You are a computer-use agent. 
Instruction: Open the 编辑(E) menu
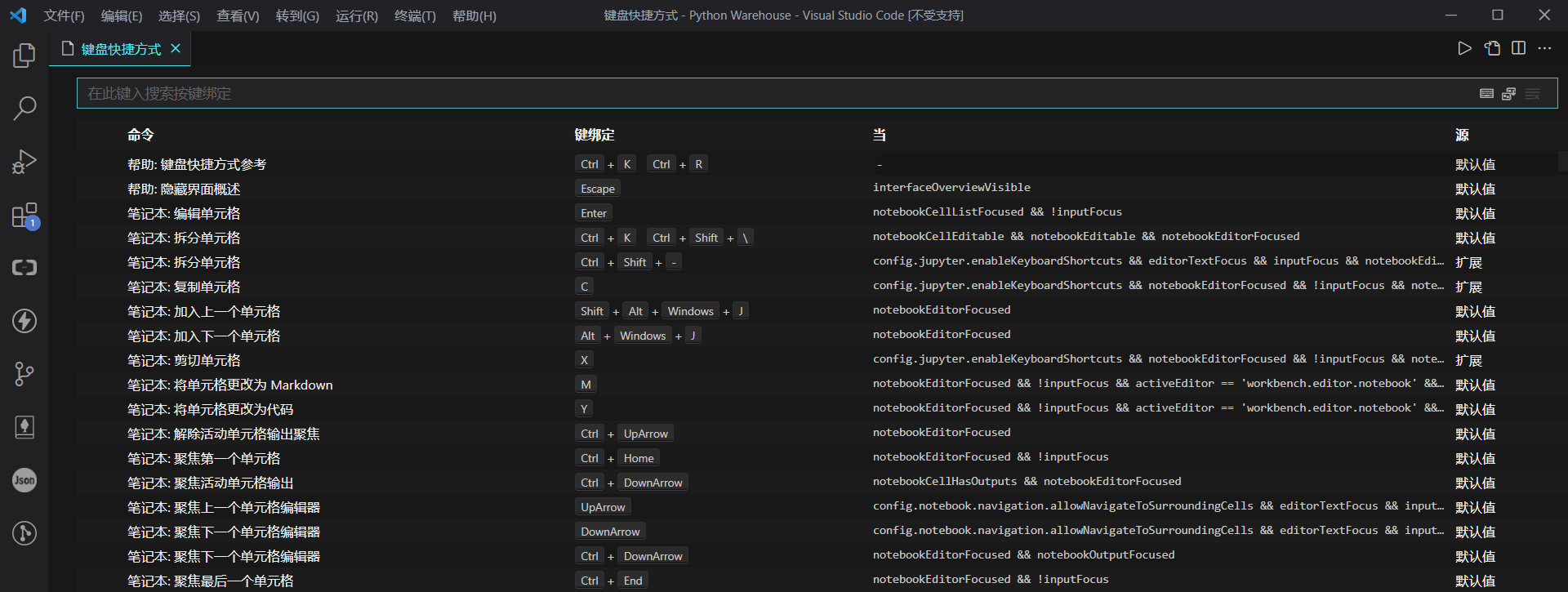122,16
